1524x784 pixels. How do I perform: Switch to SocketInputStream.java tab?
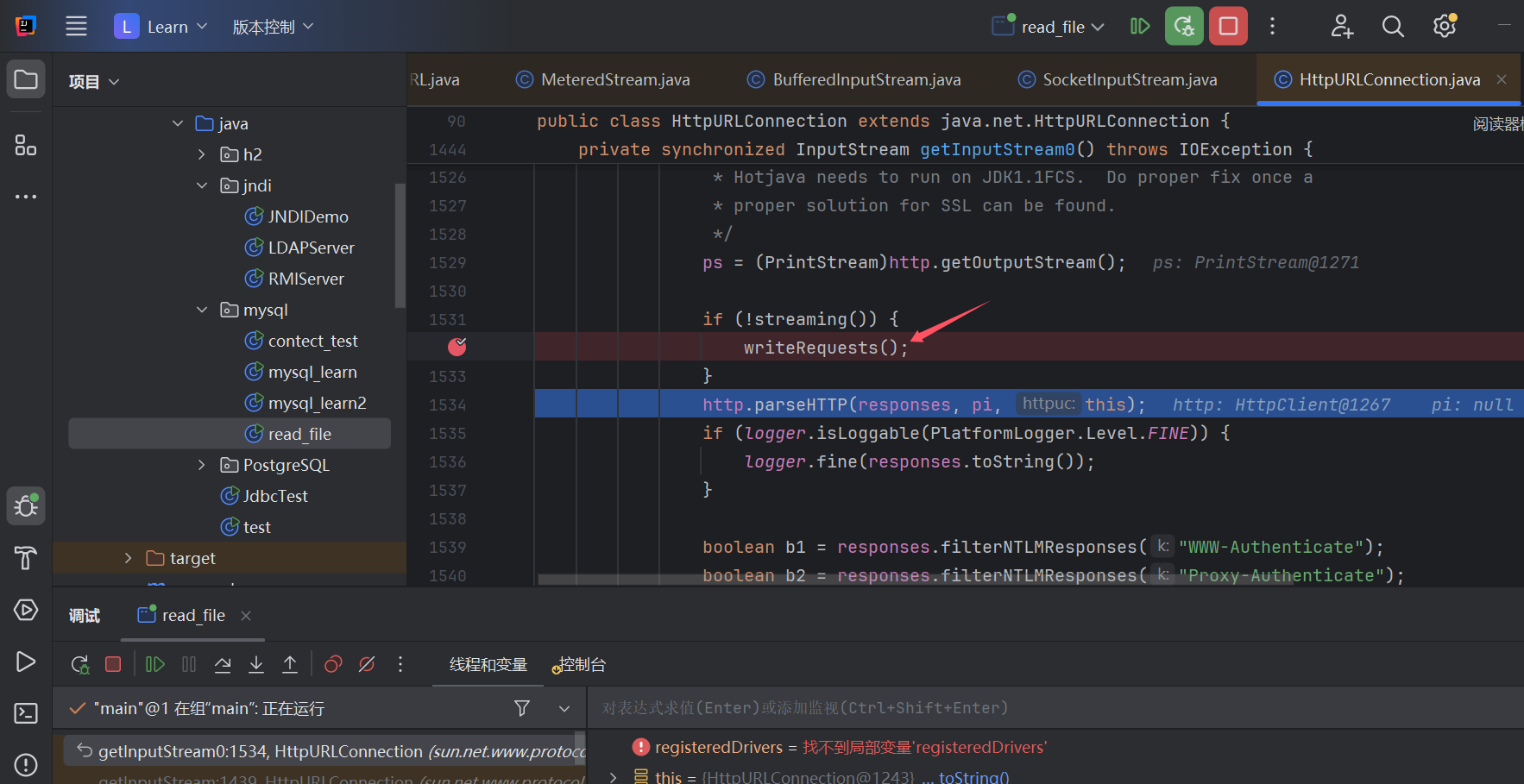click(1118, 79)
